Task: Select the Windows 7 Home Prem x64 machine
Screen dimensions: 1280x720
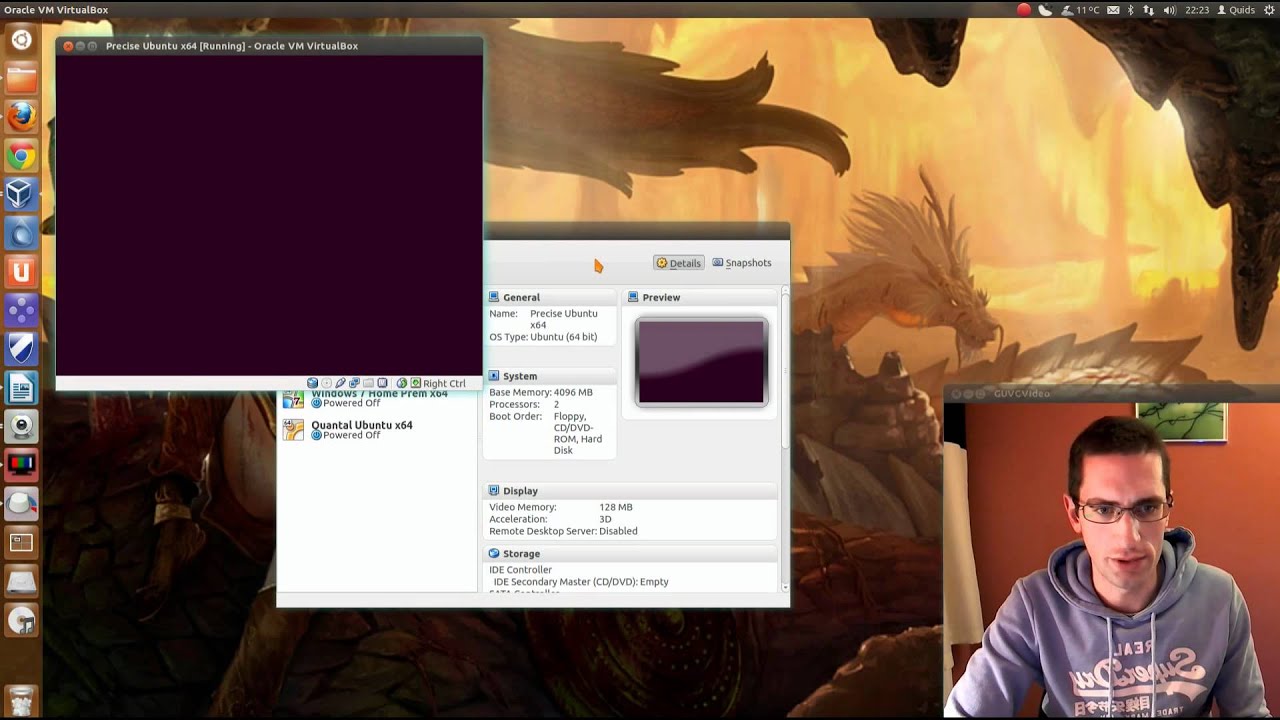Action: 378,398
